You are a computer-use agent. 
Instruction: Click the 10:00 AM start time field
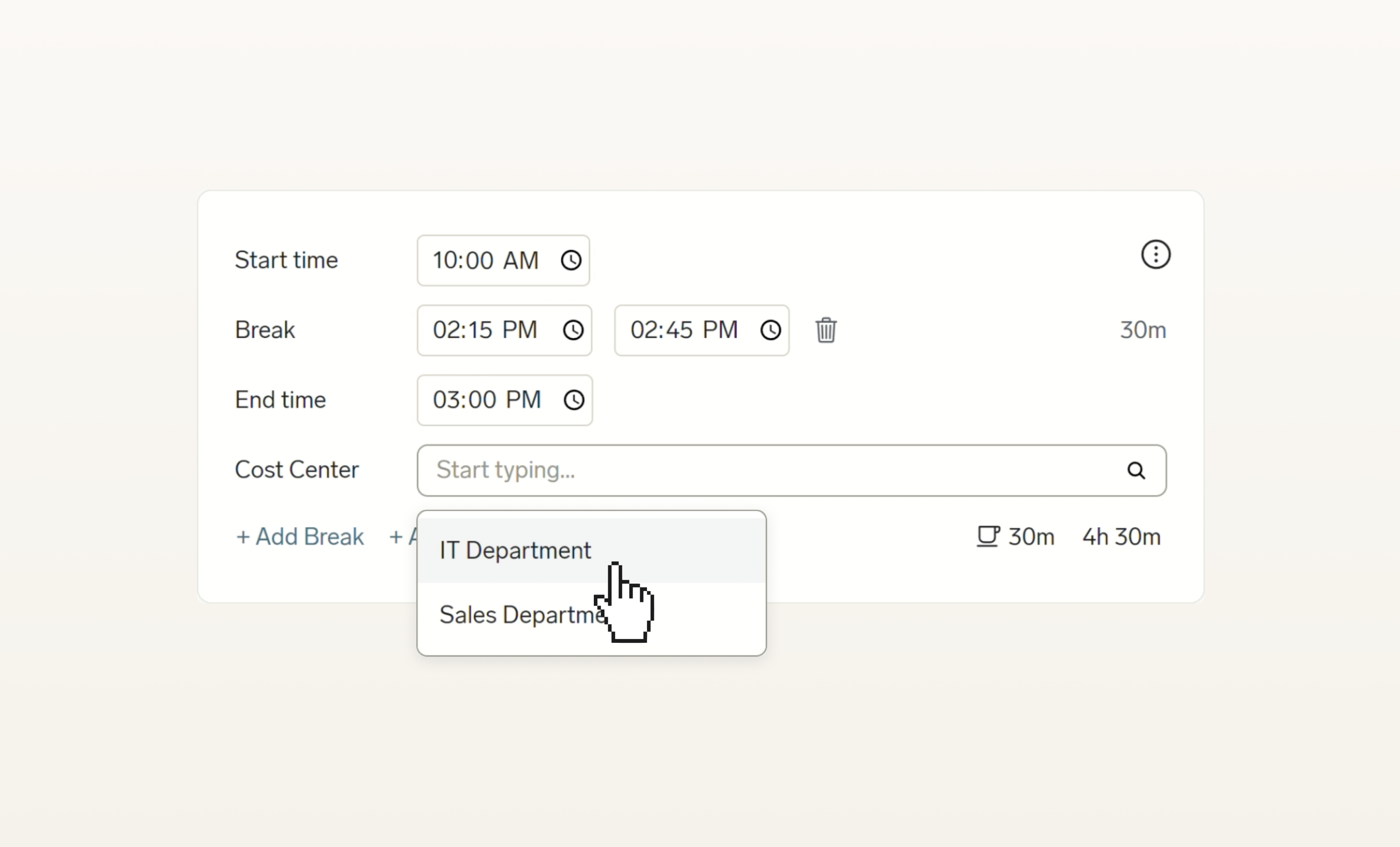click(486, 260)
